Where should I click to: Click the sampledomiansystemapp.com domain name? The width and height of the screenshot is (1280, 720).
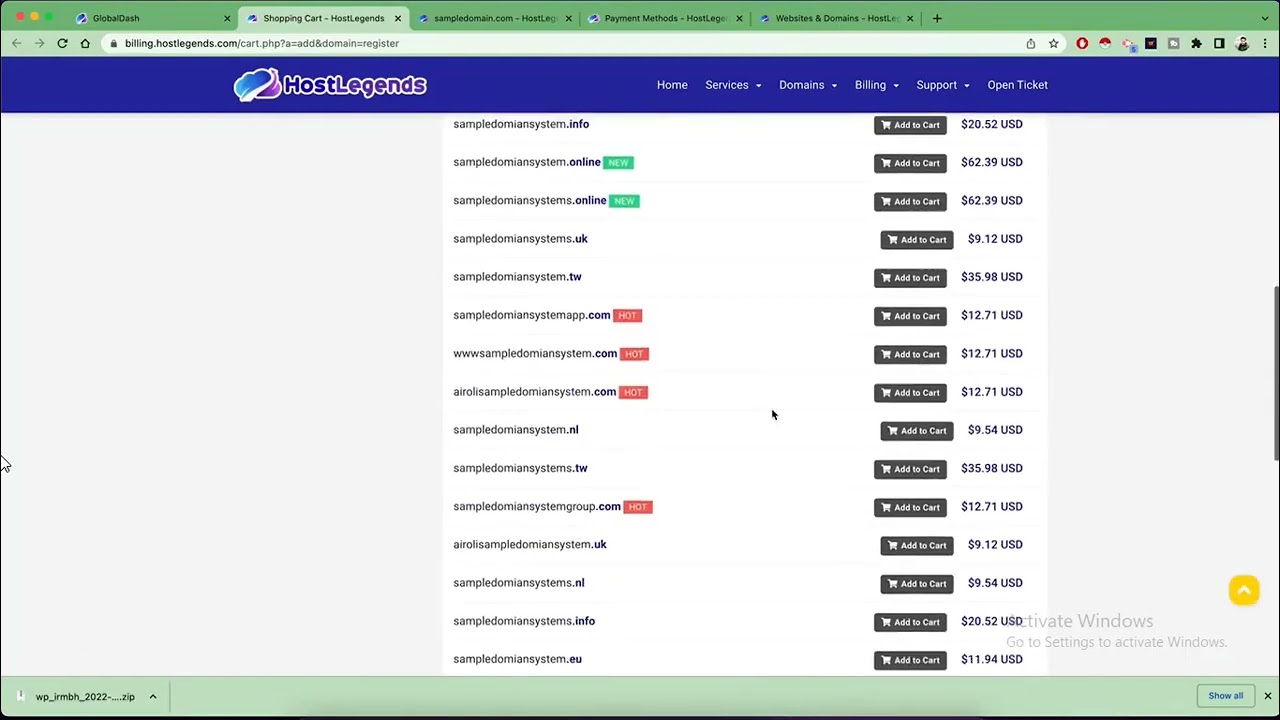pos(531,315)
